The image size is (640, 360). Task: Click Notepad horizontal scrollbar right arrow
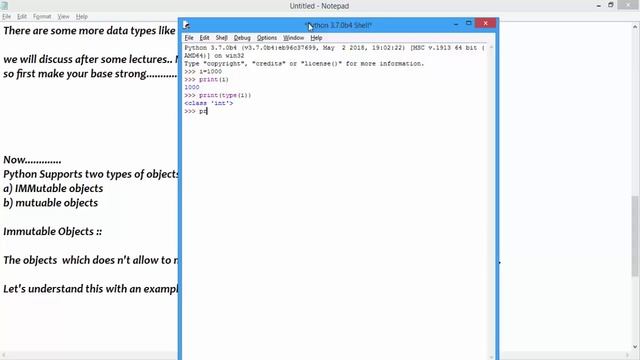(628, 355)
